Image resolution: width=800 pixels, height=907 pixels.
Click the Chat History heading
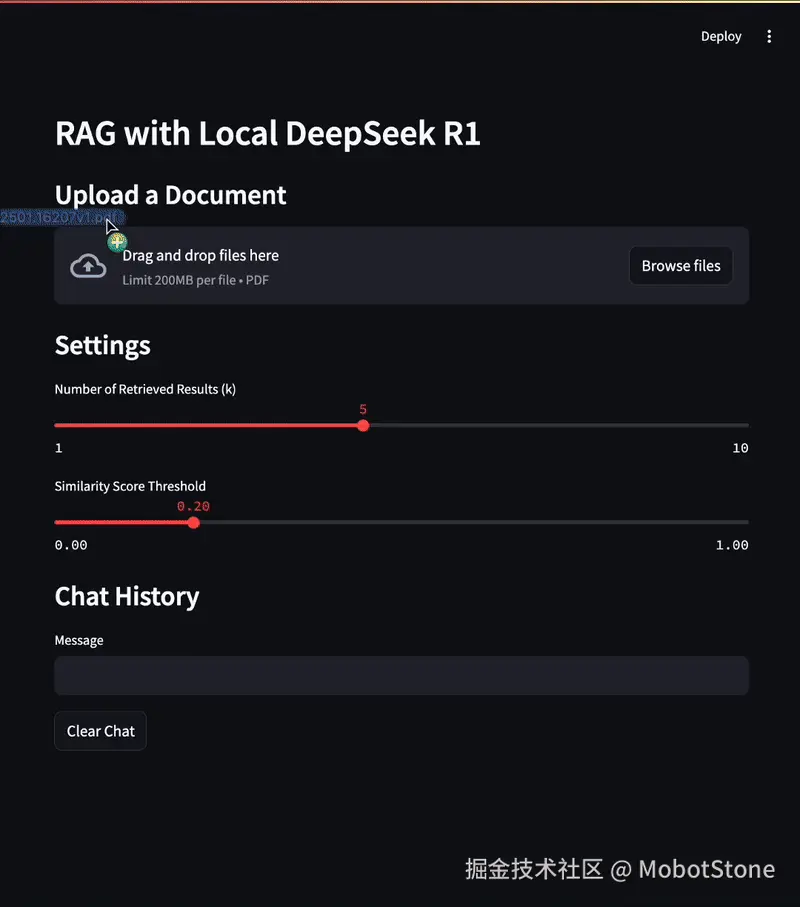pyautogui.click(x=126, y=597)
